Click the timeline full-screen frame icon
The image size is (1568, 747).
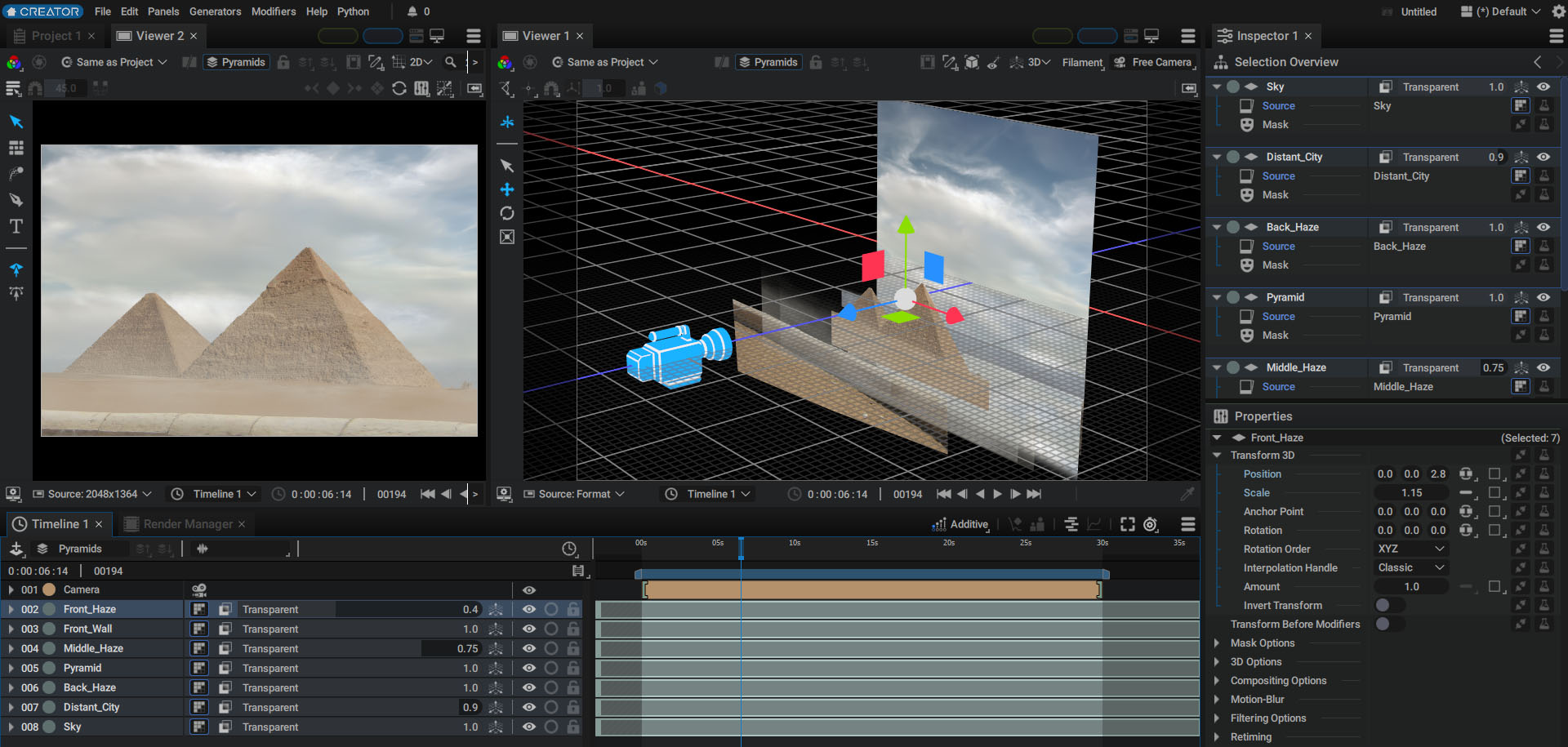1128,524
